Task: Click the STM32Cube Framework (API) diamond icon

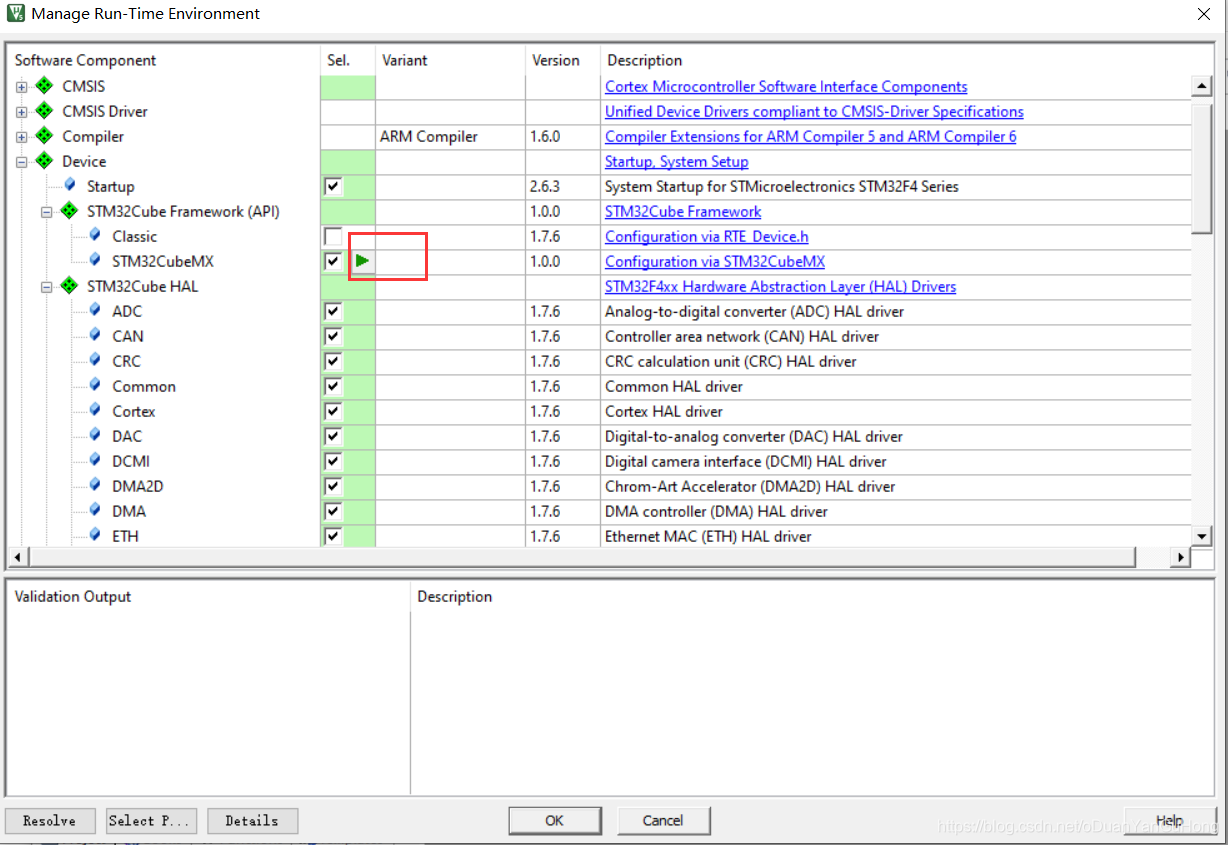Action: click(69, 211)
